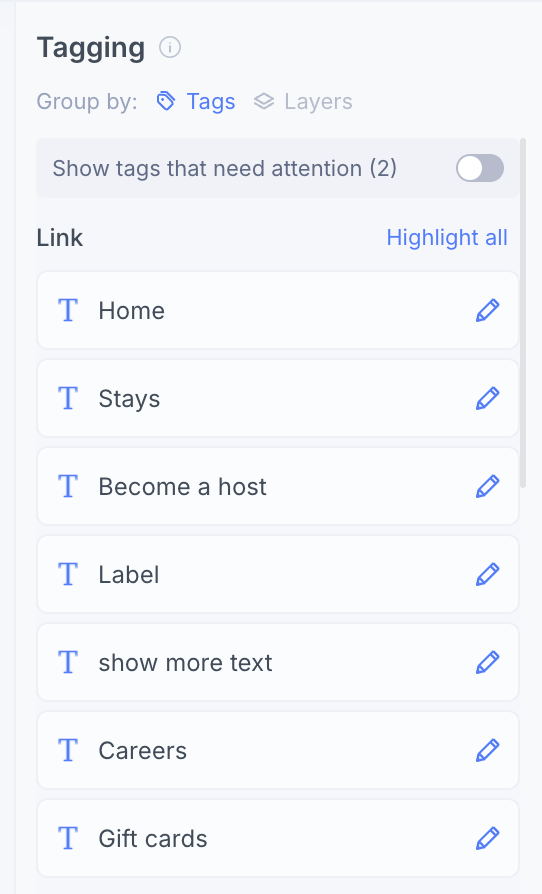542x894 pixels.
Task: Group by Tags
Action: pyautogui.click(x=195, y=101)
